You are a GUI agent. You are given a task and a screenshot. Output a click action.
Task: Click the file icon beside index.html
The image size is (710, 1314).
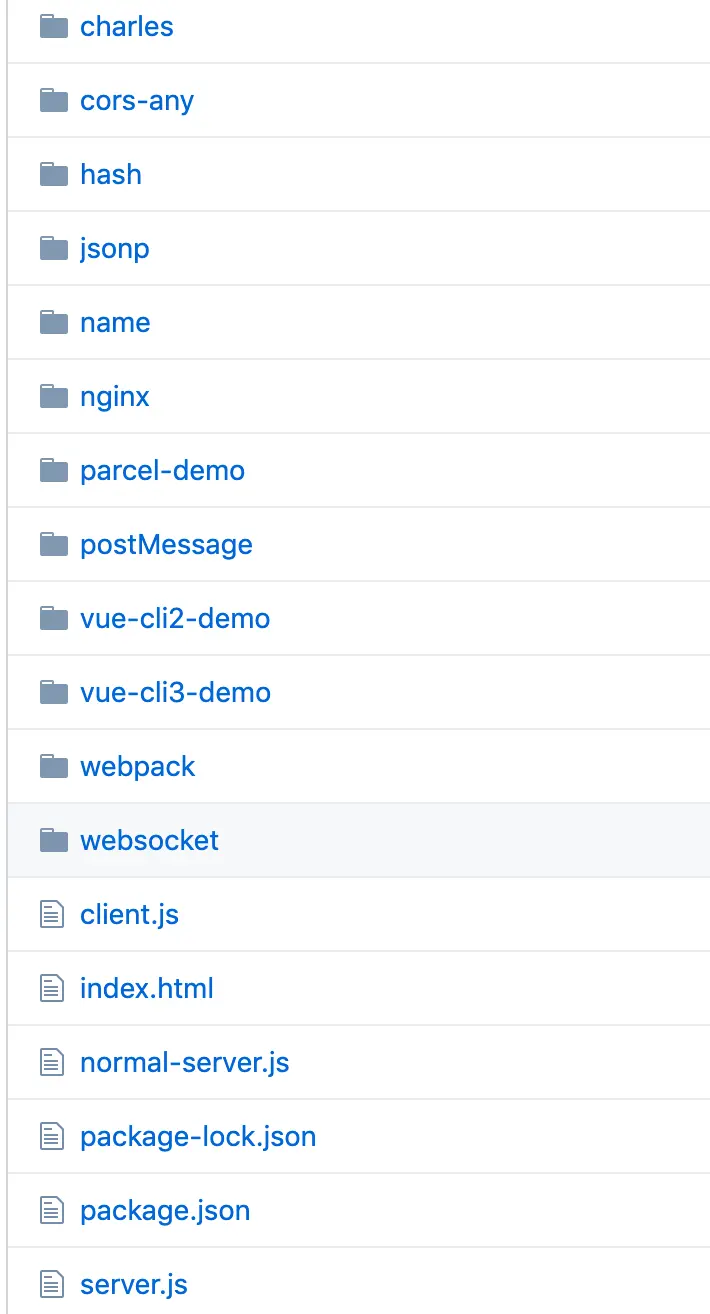(x=52, y=988)
